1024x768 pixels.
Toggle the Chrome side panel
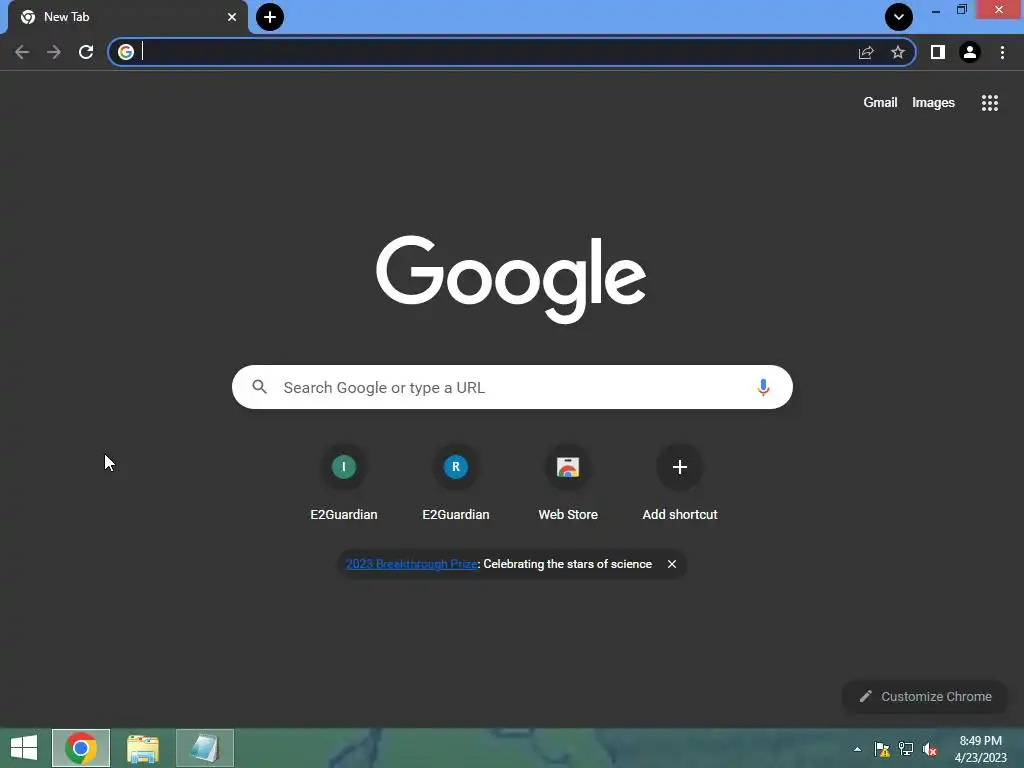tap(938, 52)
